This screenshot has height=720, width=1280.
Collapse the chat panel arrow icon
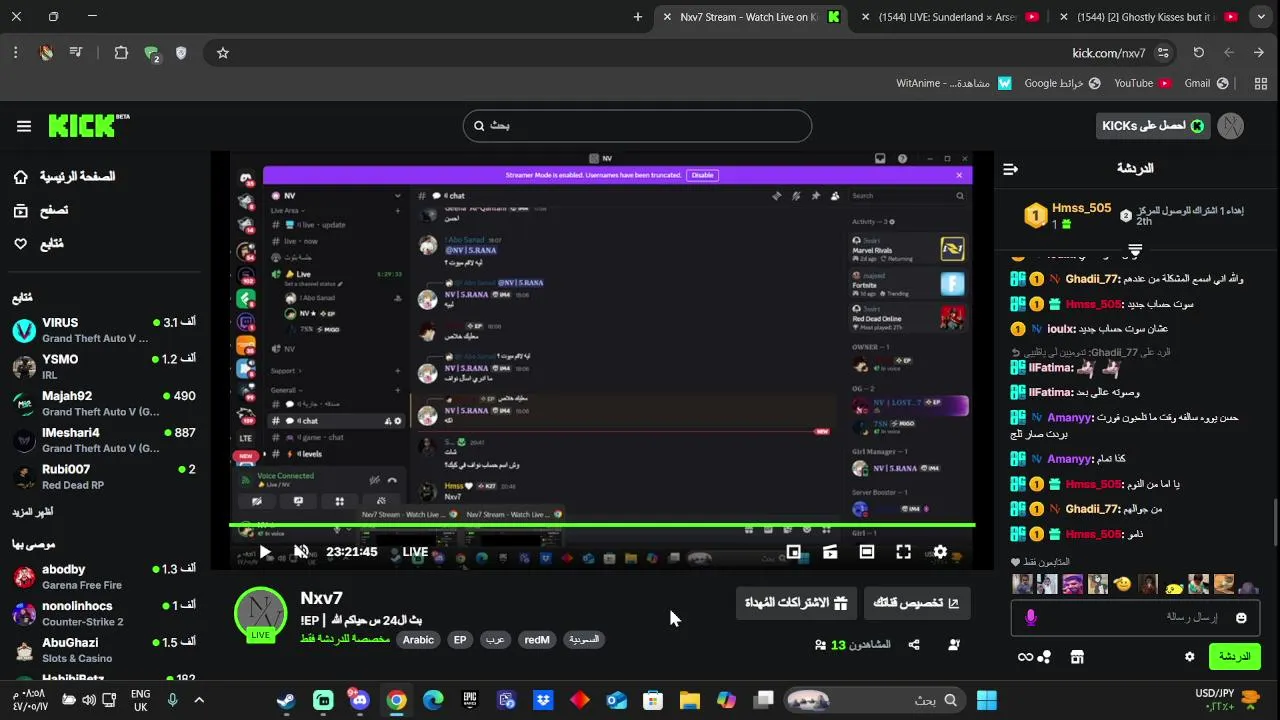tap(1010, 169)
